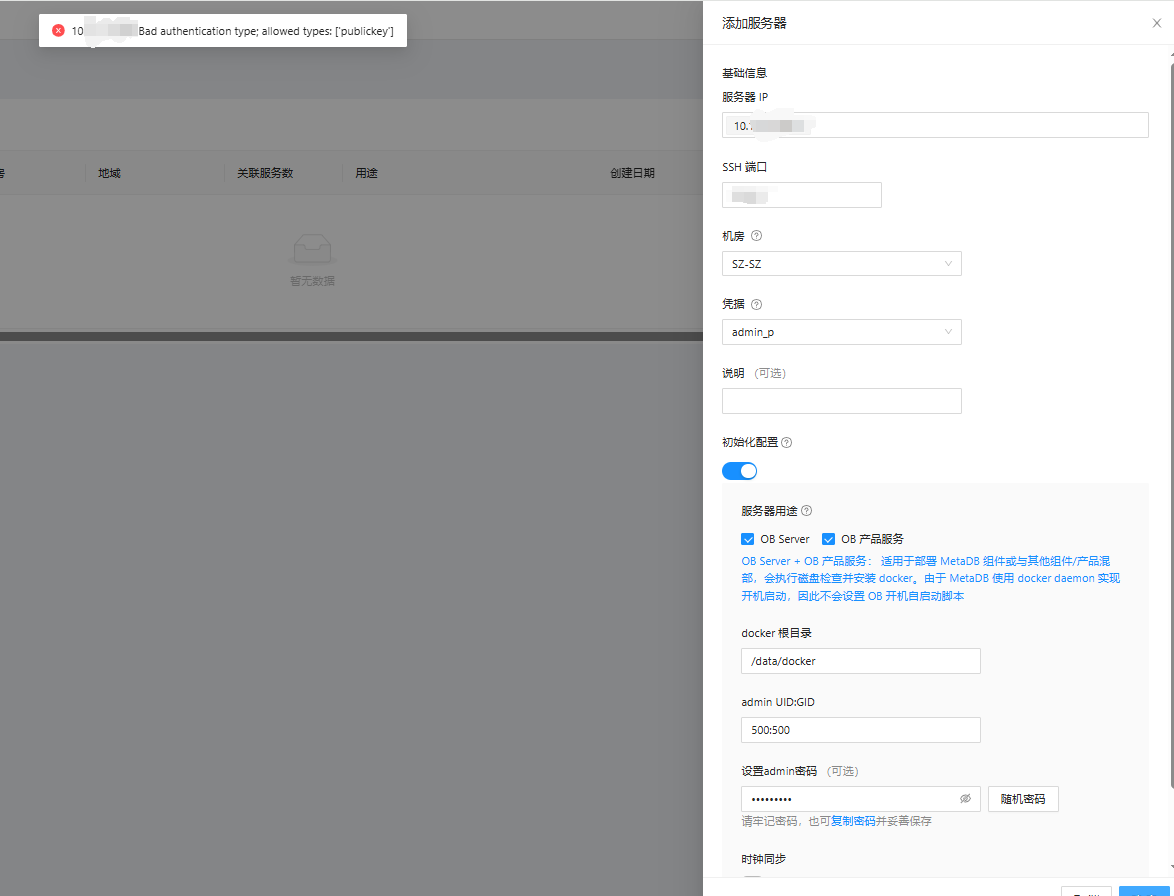Click the 随机密码 button
Screen dimensions: 1174x896
point(1023,799)
